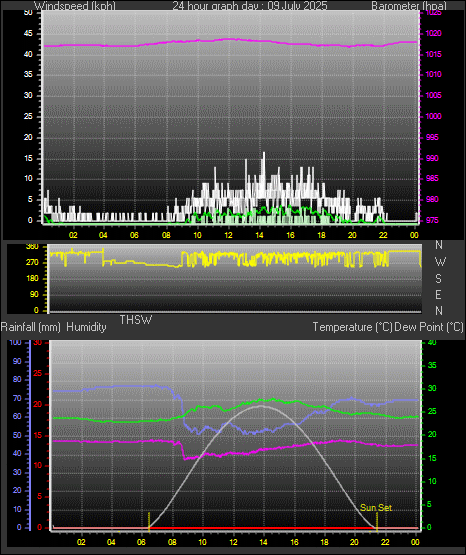The image size is (466, 555).
Task: Click the Dew Point (°C) label
Action: [x=429, y=327]
